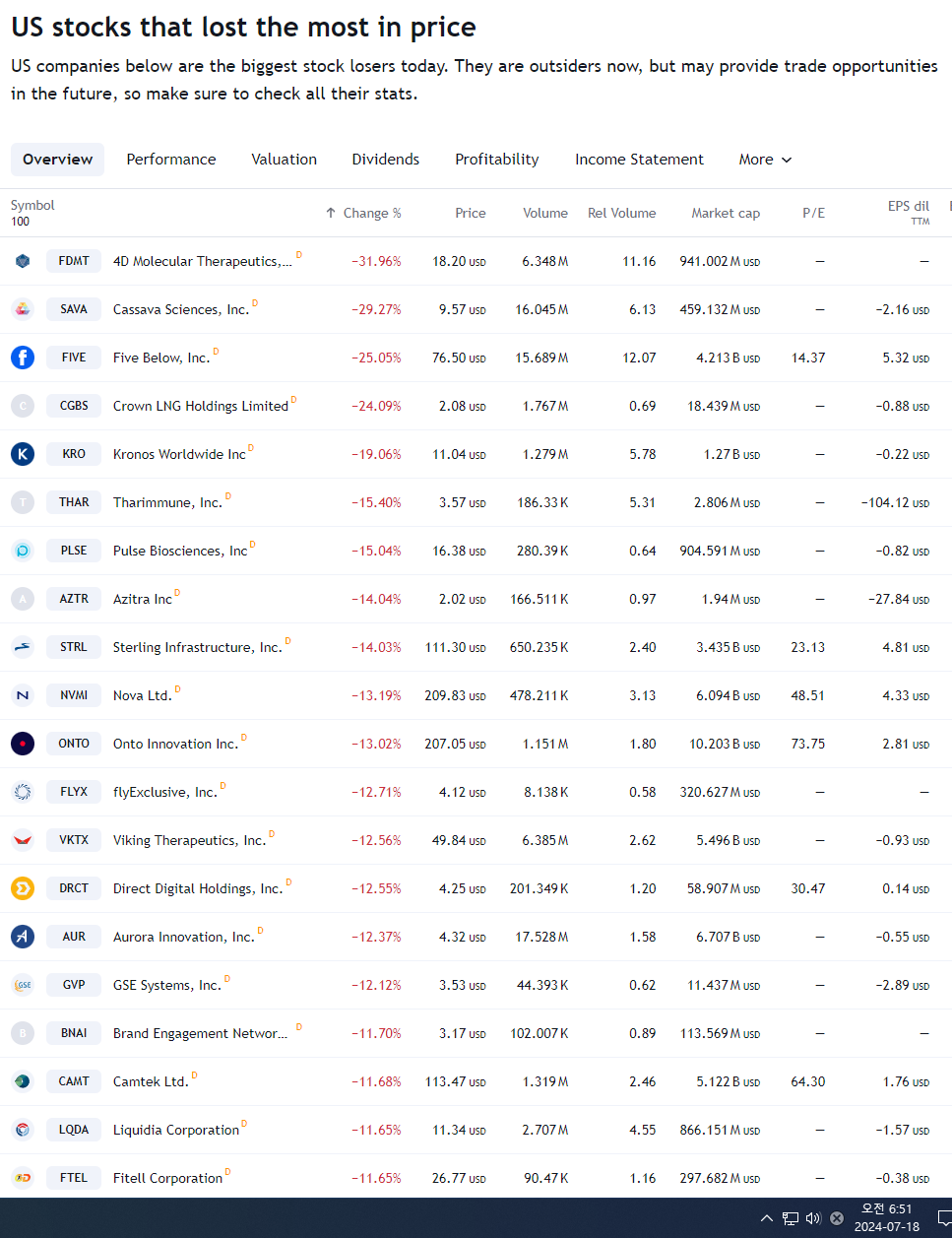This screenshot has height=1238, width=952.
Task: Sort by the Change % column
Action: [x=363, y=213]
